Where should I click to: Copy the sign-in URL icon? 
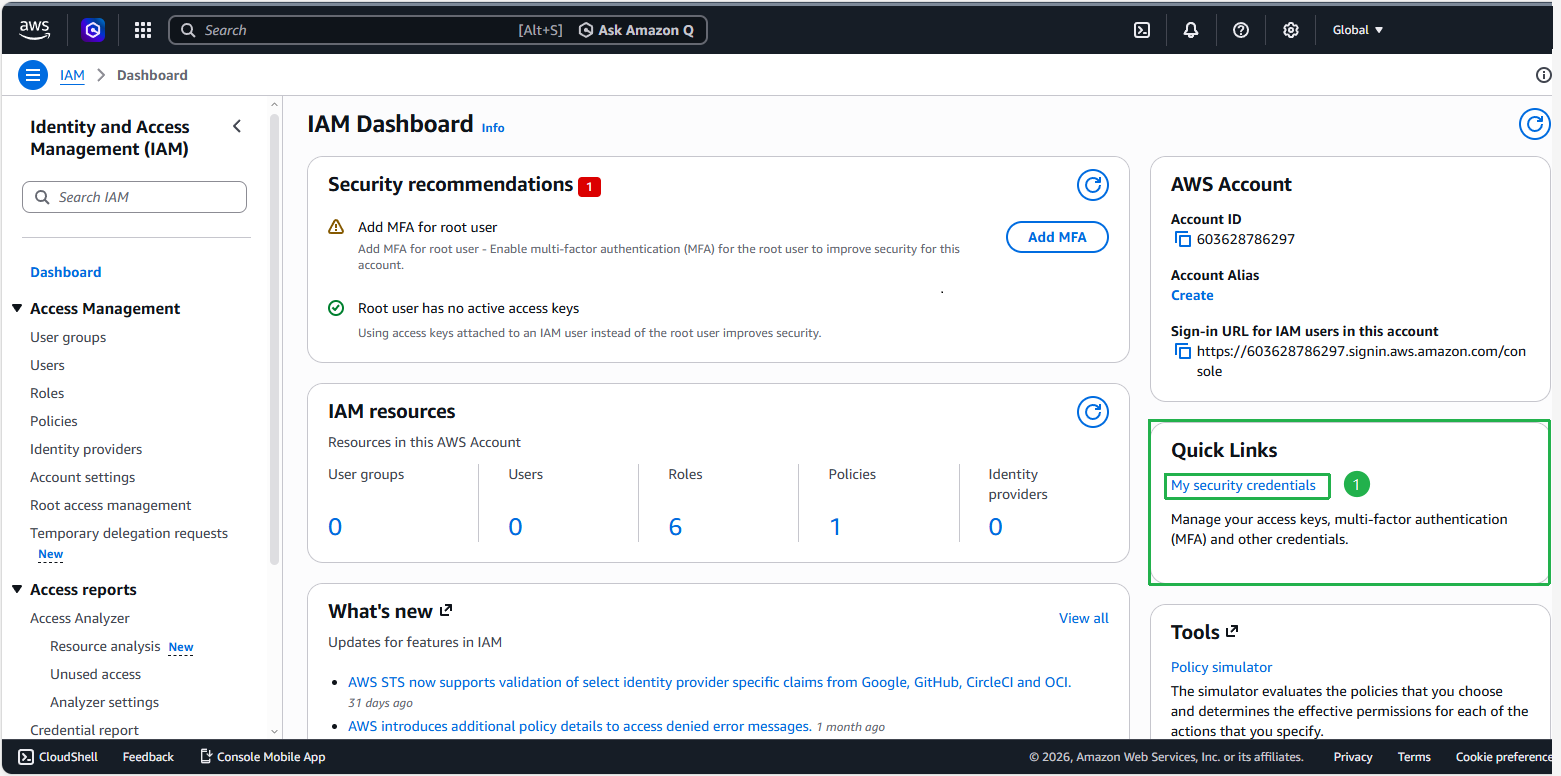[1183, 351]
